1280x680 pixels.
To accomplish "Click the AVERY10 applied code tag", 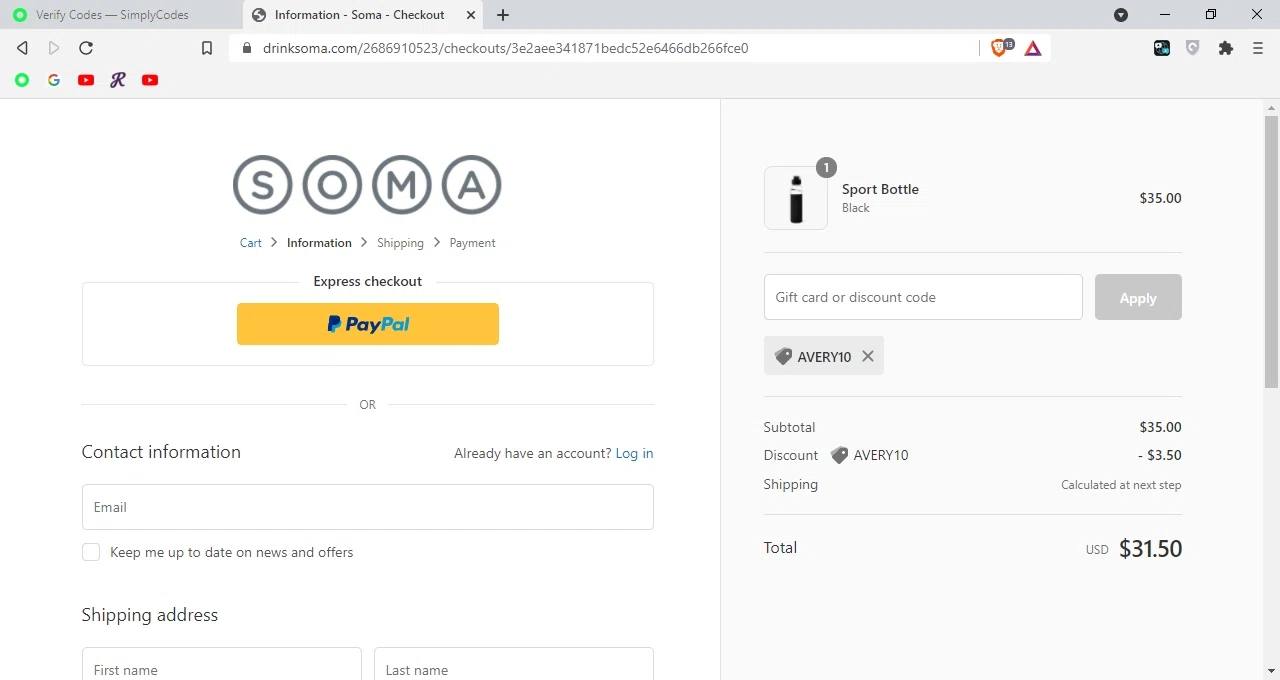I will coord(824,356).
